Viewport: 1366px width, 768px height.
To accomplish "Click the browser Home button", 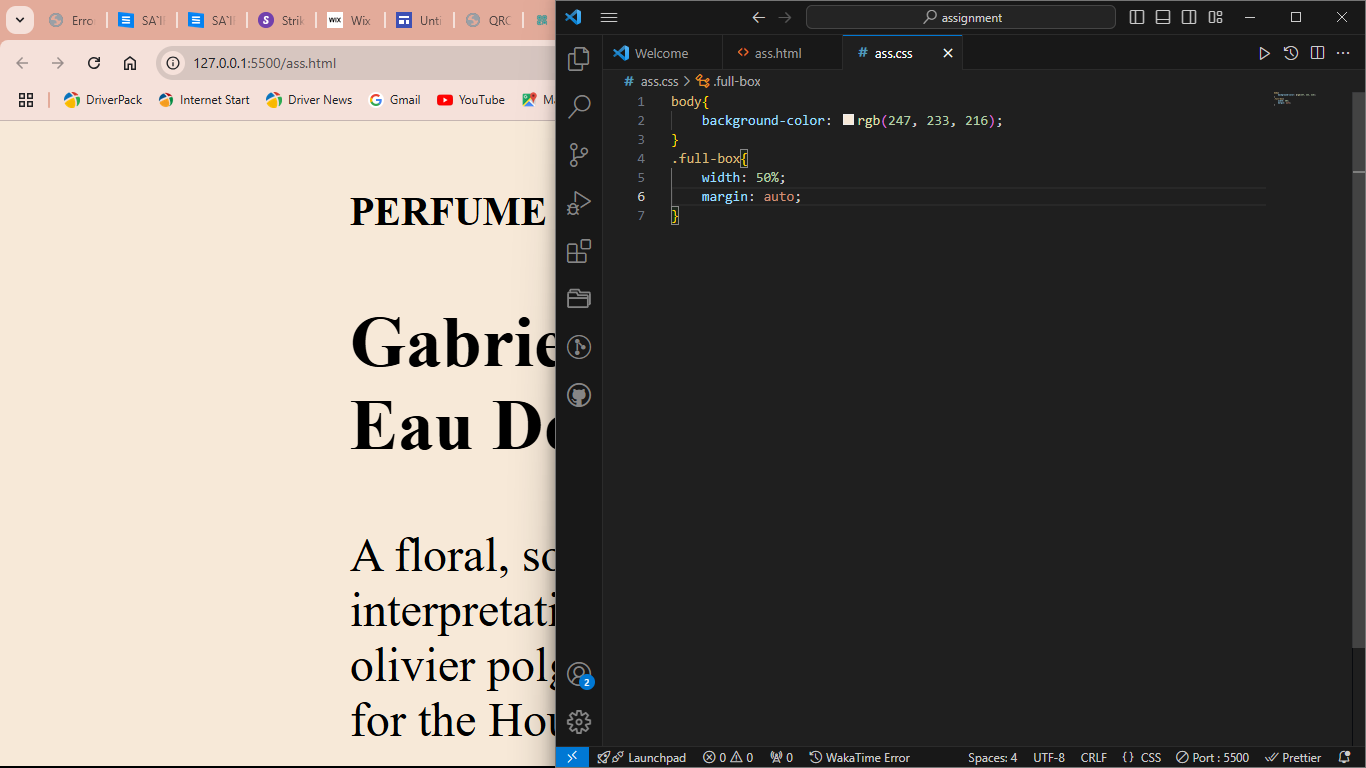I will click(x=130, y=63).
